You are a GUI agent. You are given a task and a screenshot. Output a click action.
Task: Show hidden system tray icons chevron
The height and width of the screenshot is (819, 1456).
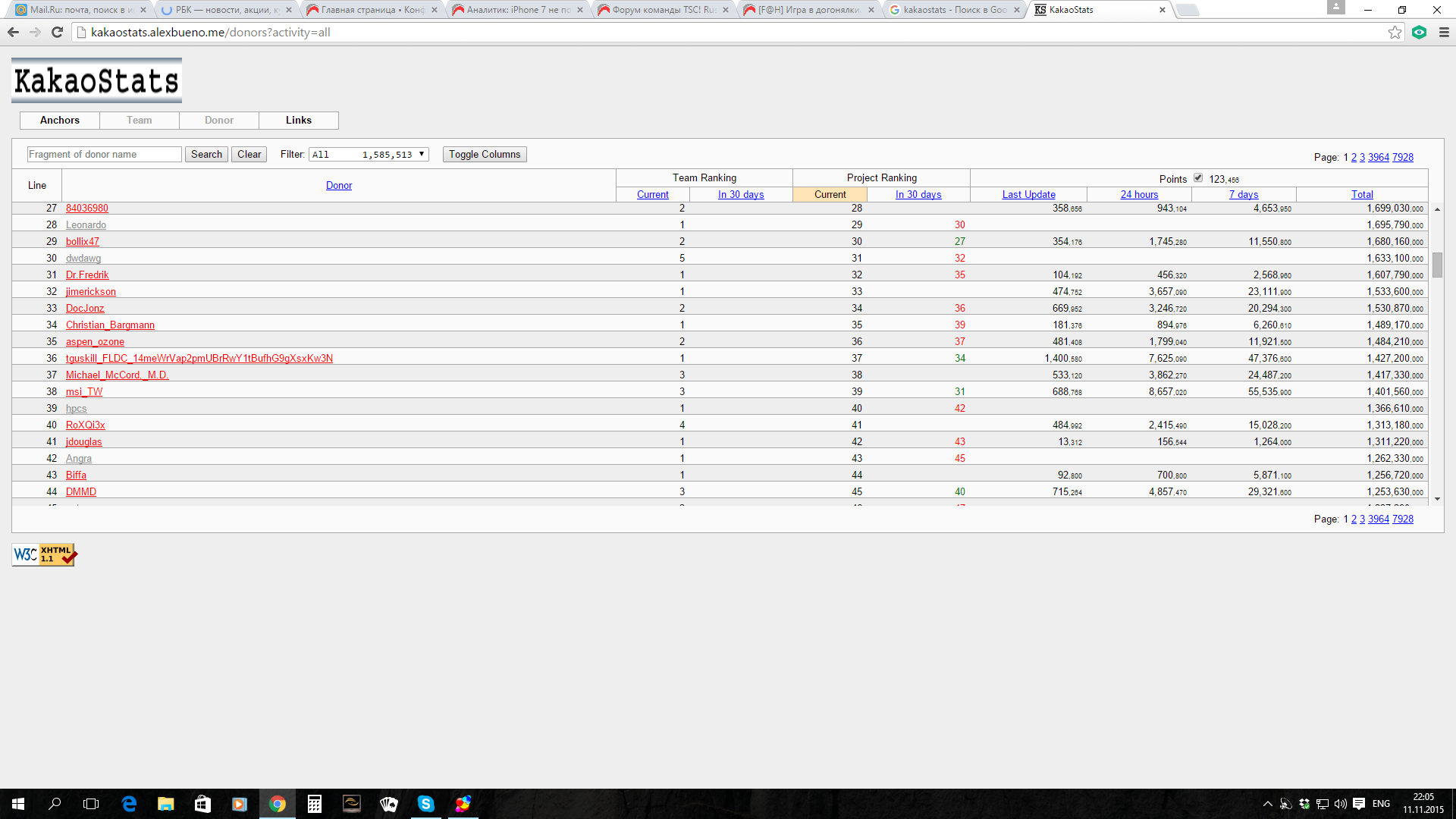point(1267,804)
